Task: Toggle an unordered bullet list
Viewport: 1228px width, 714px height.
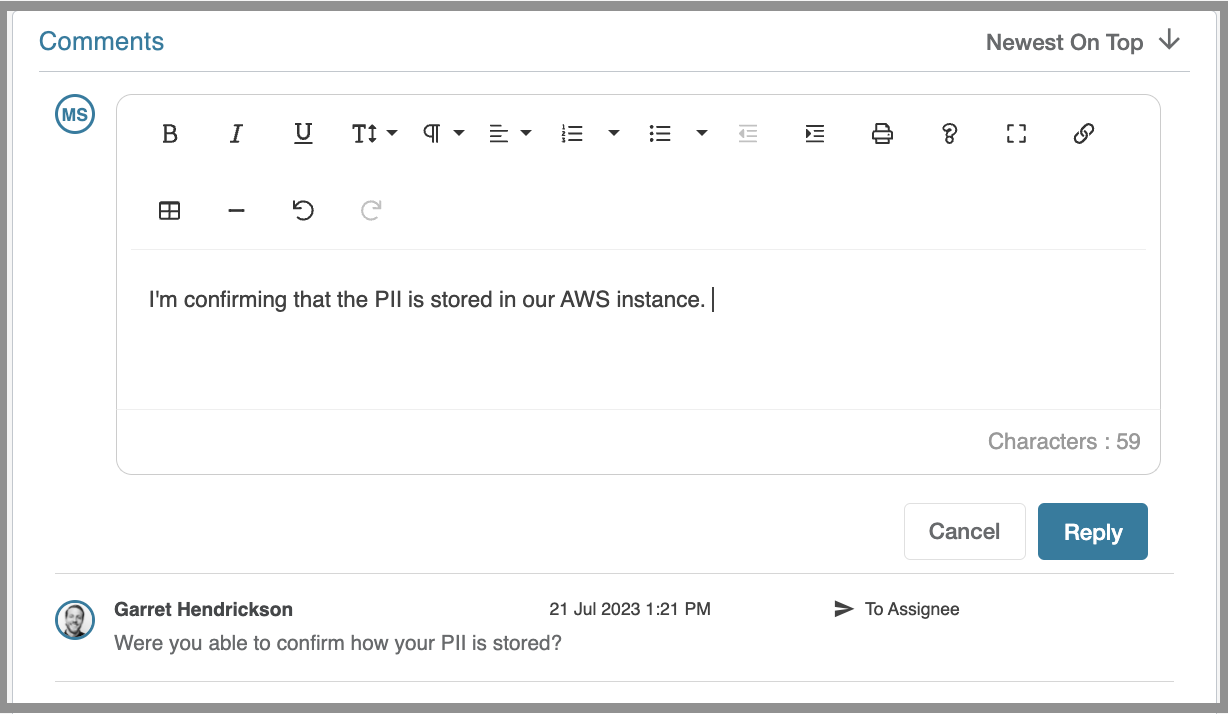Action: coord(660,133)
